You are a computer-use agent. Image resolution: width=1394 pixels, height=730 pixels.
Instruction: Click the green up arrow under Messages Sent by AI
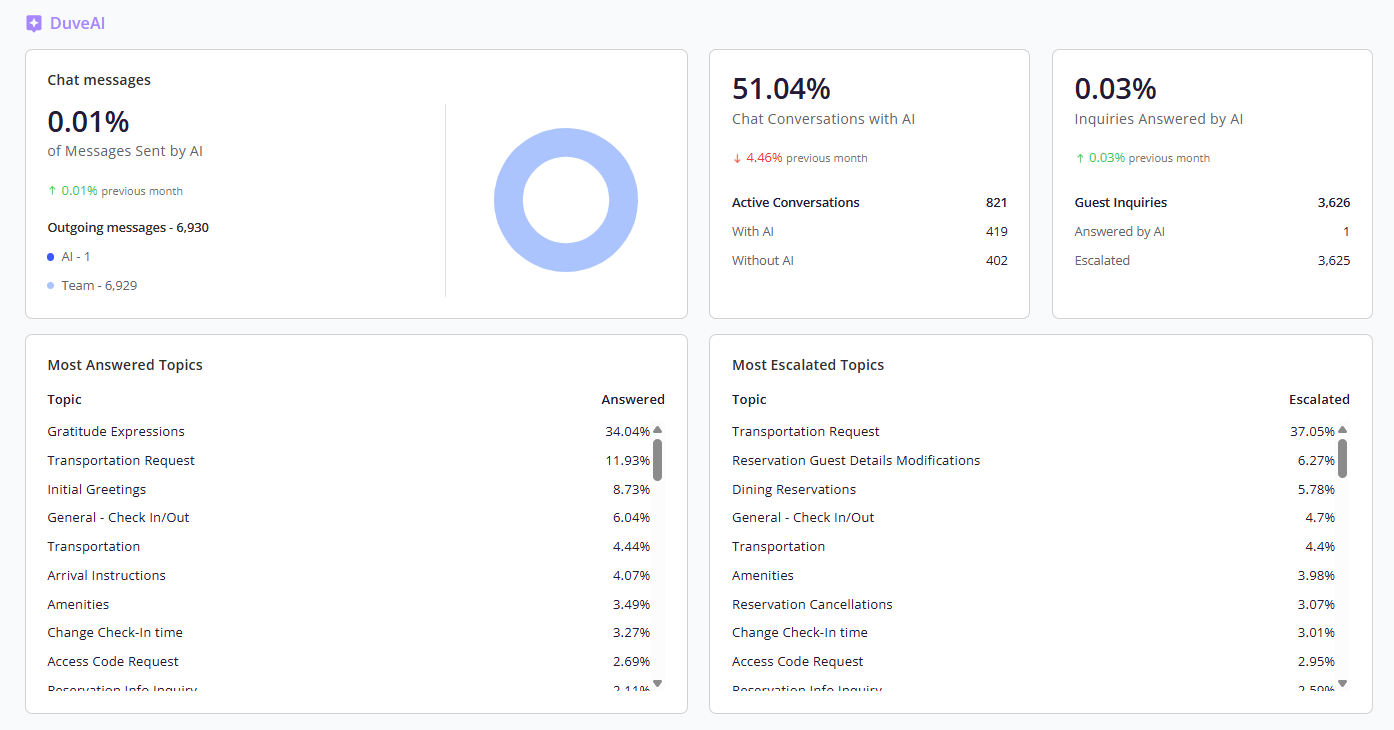tap(52, 191)
